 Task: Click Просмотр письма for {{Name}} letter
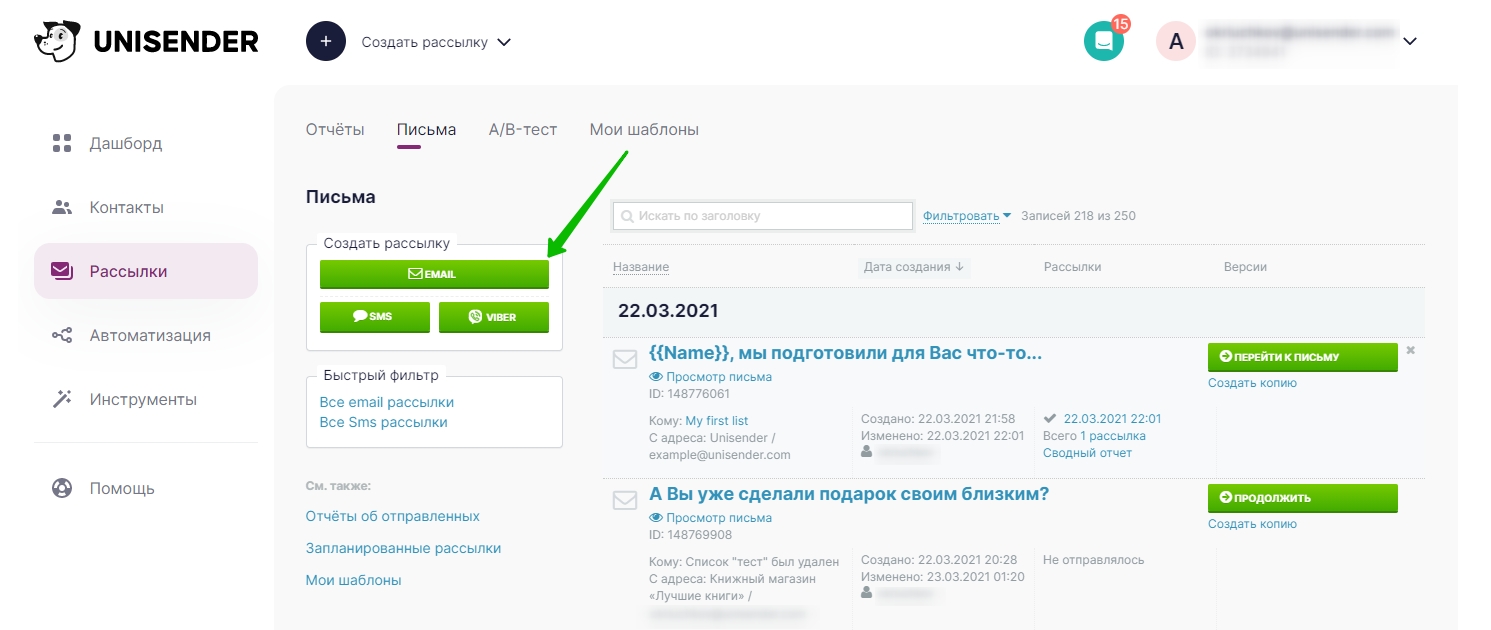(x=719, y=377)
